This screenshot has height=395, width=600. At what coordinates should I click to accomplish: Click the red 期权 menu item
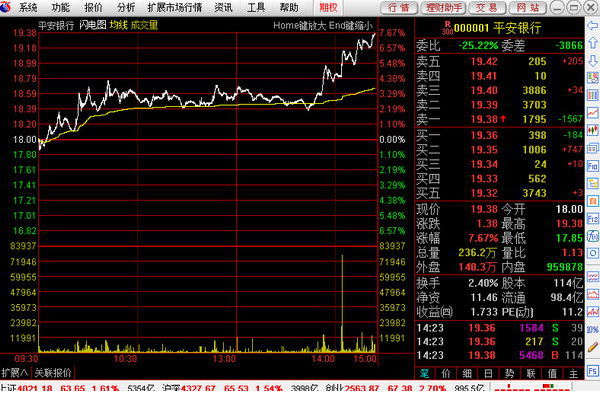(328, 7)
